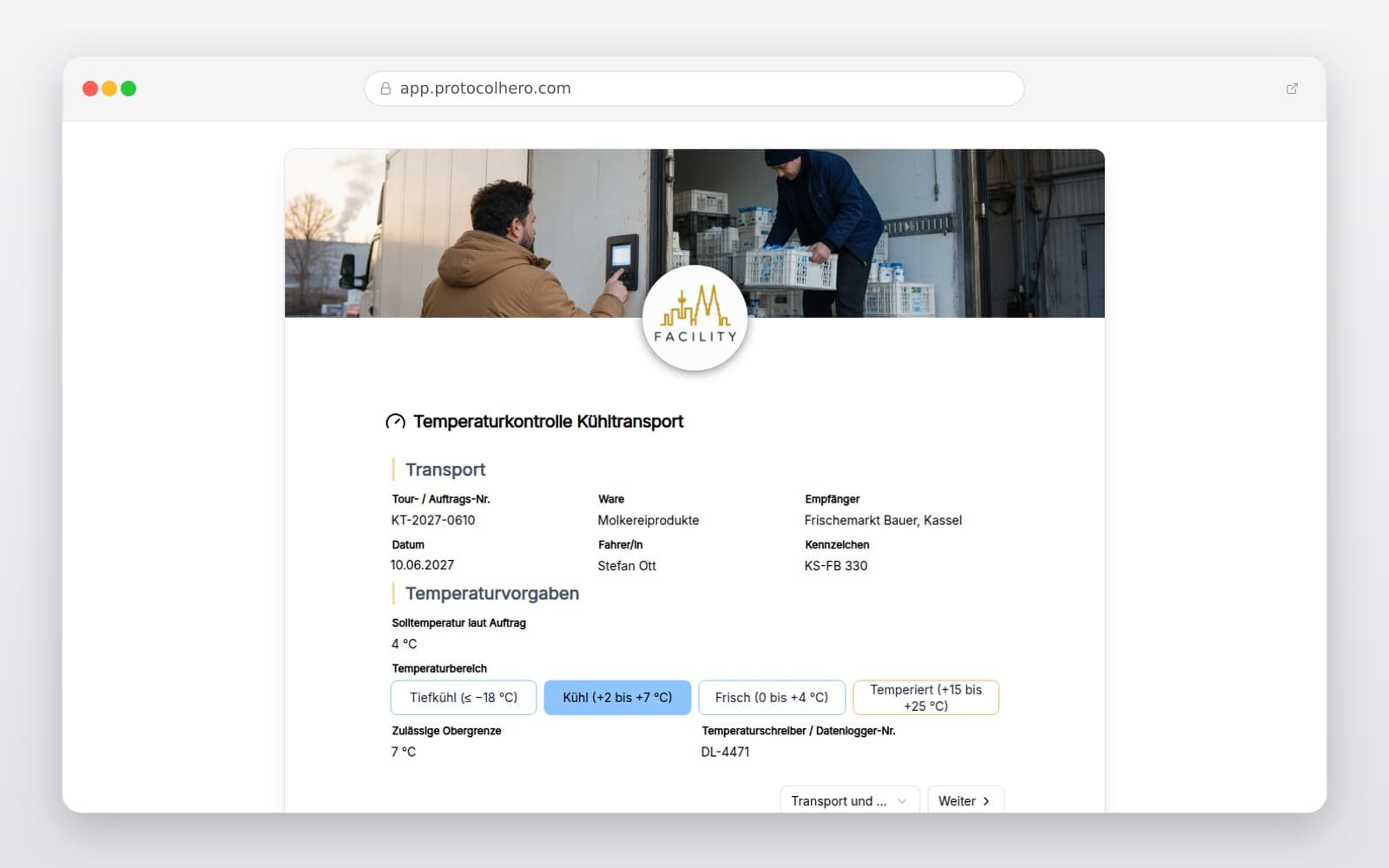Open the 'Transport und ...' section dropdown
The image size is (1389, 868).
pyautogui.click(x=849, y=801)
